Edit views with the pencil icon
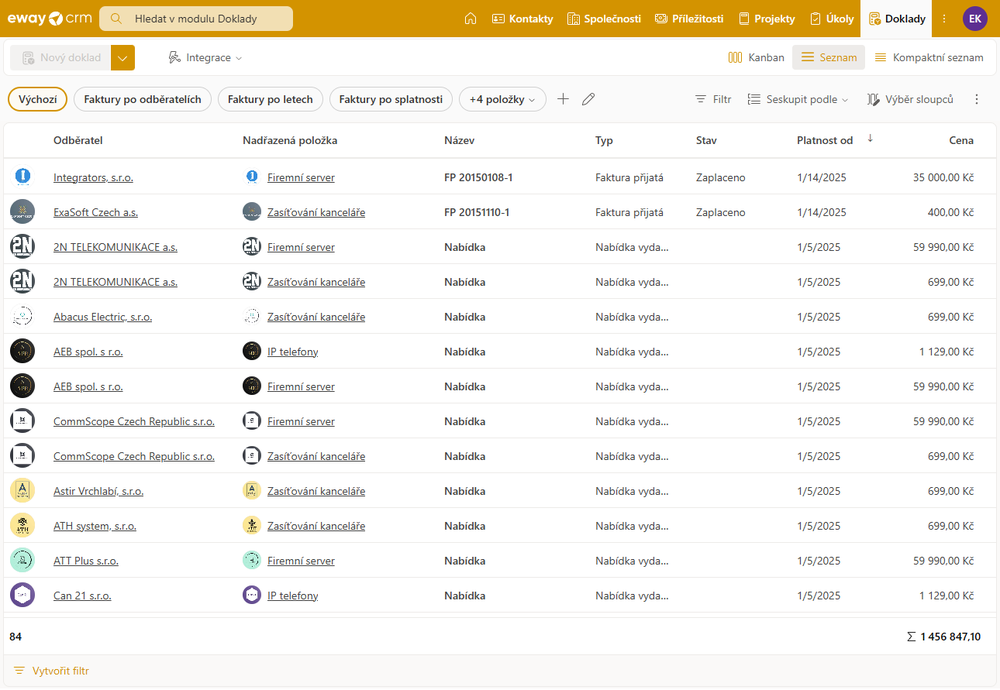This screenshot has height=690, width=1000. pyautogui.click(x=589, y=99)
